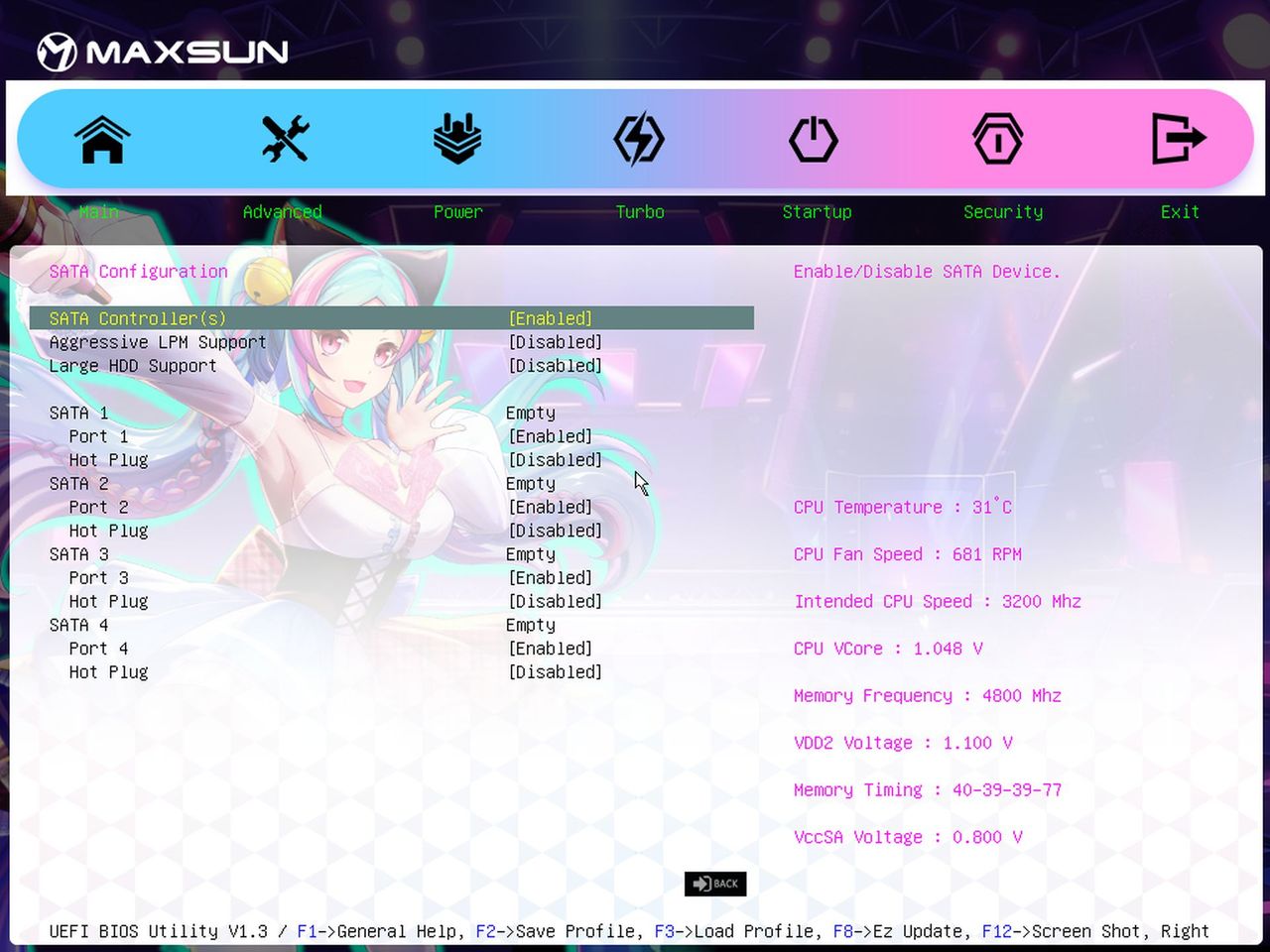Toggle Hot Plug value under SATA 2
The image size is (1270, 952).
pyautogui.click(x=556, y=531)
